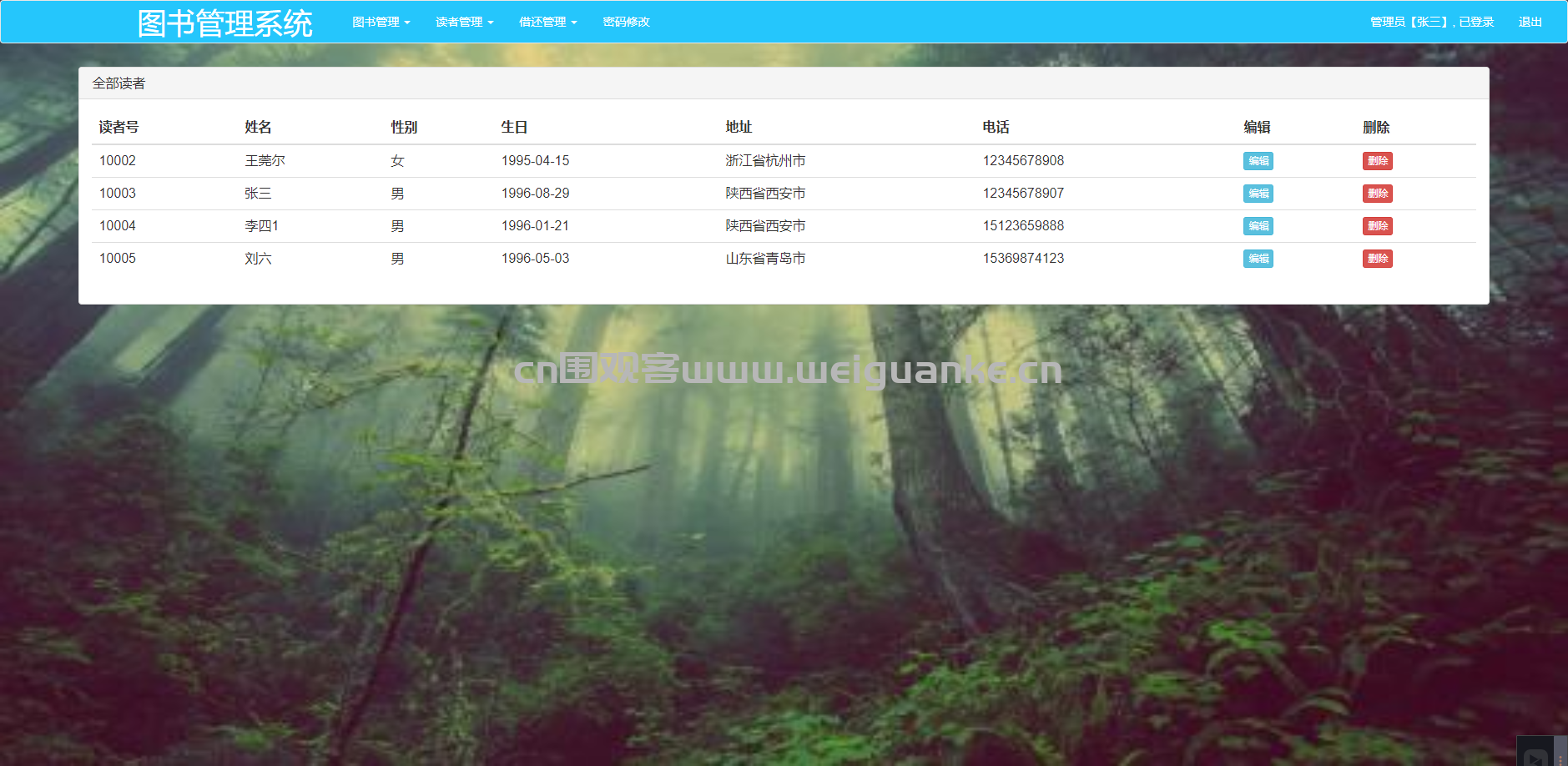Click birthday 1996-08-29
This screenshot has height=766, width=1568.
(x=535, y=194)
